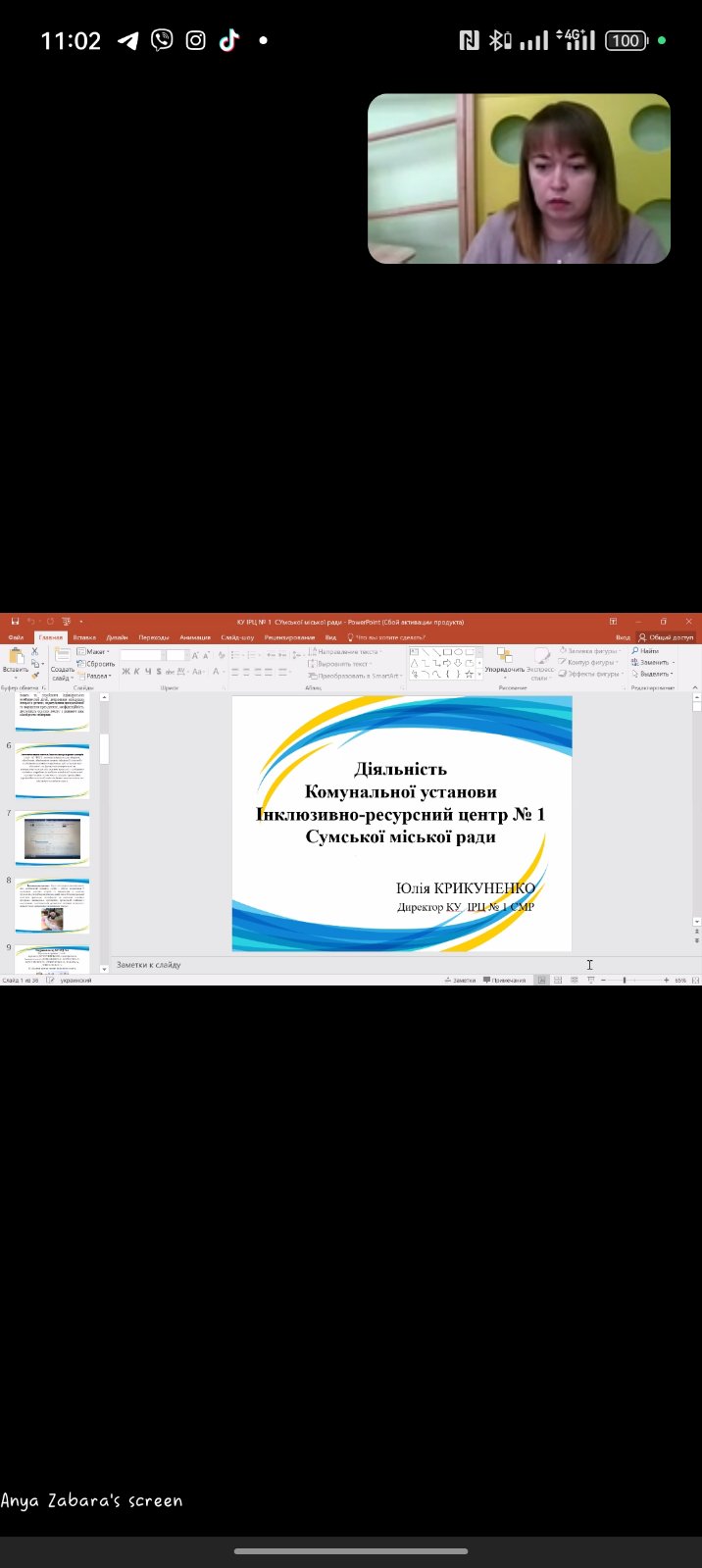Select slide 7 thumbnail in slide panel
Screen dimensions: 702x1568
pyautogui.click(x=52, y=838)
